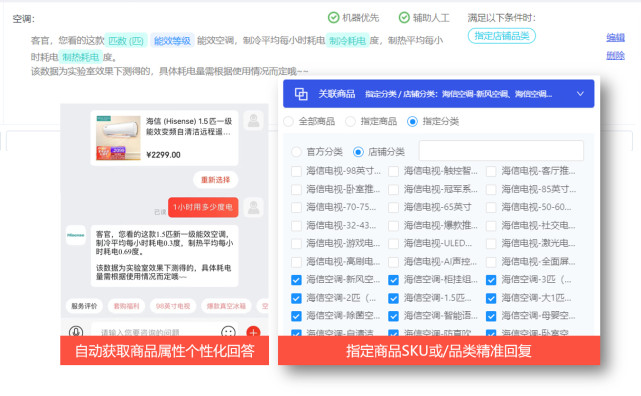Click the 重新选择 reselect button
Image resolution: width=641 pixels, height=396 pixels.
[215, 180]
